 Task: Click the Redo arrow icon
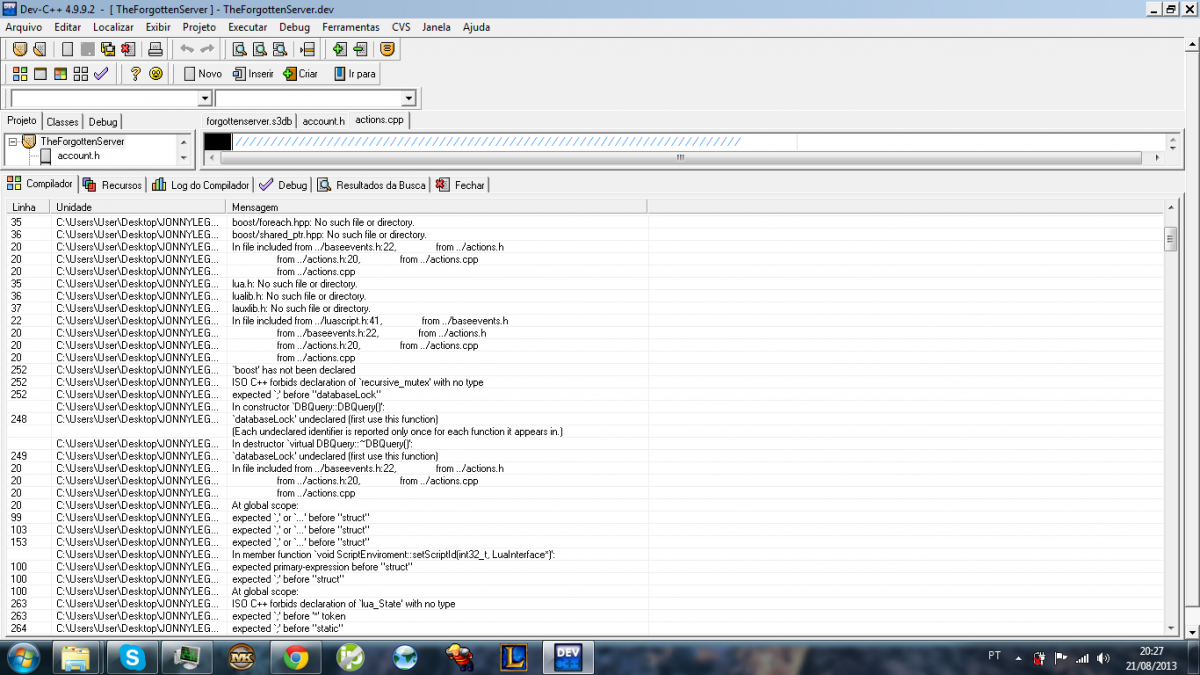pos(207,48)
